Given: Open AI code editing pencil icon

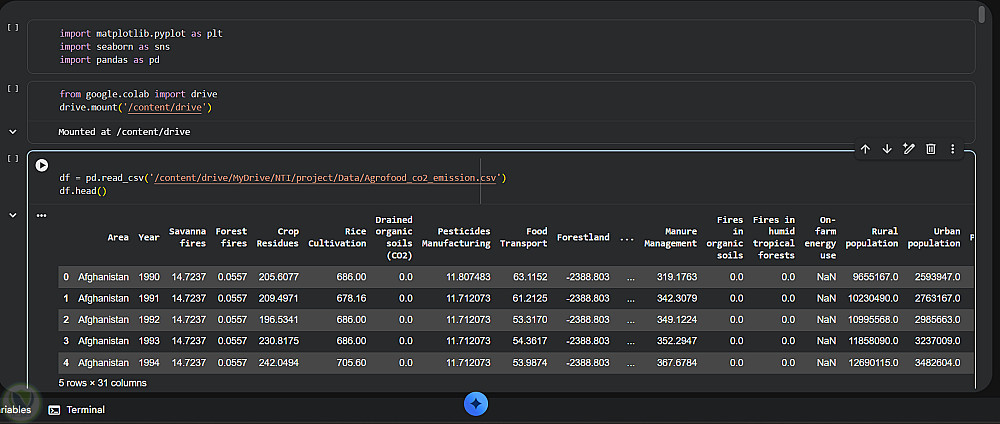Looking at the screenshot, I should point(908,149).
